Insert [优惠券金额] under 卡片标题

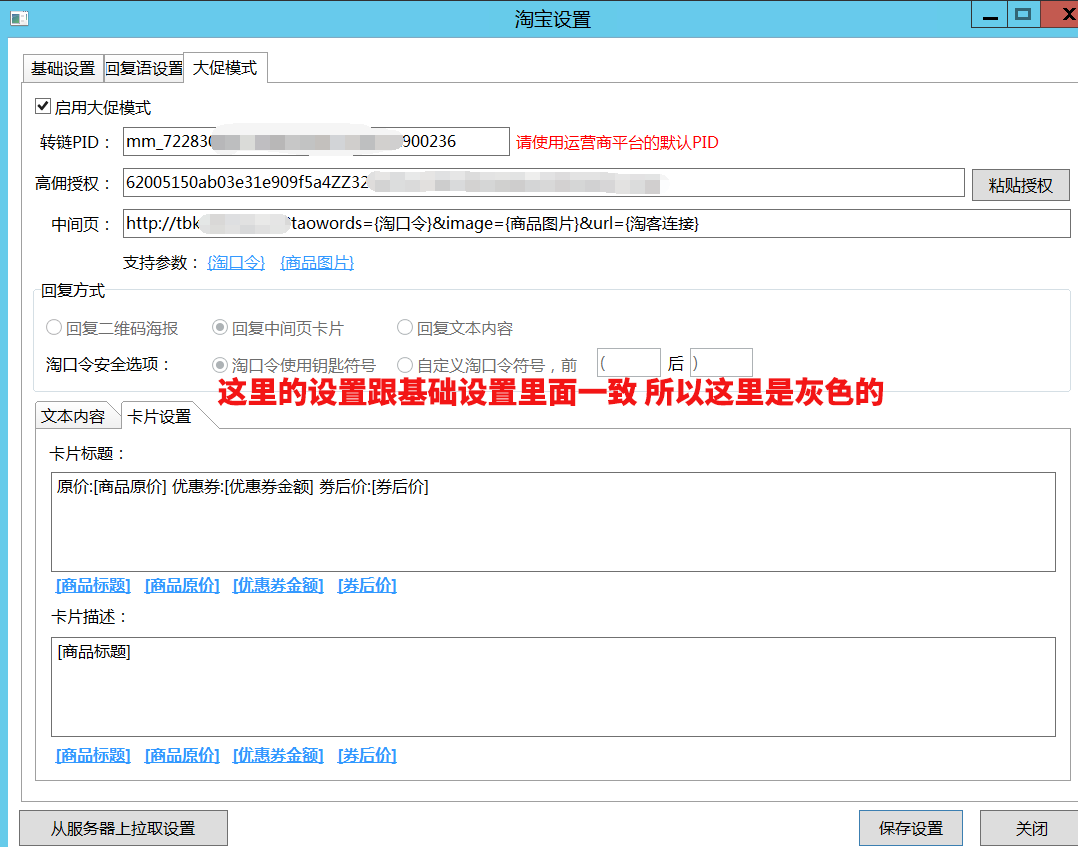[x=278, y=586]
